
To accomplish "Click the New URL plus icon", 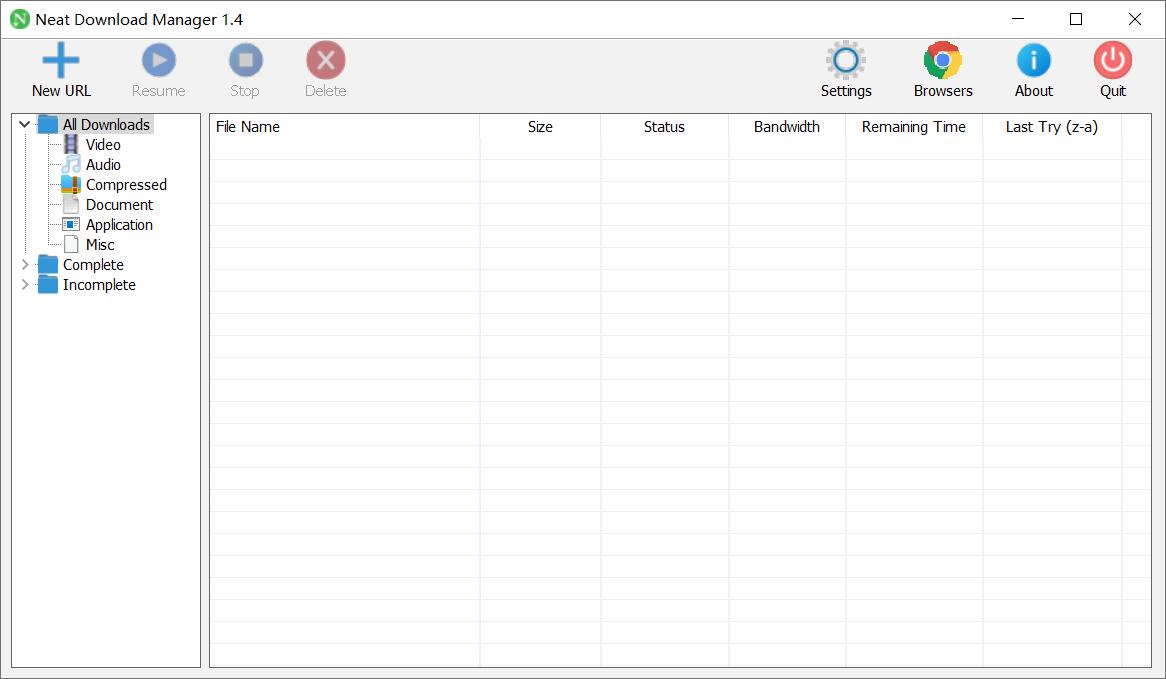I will coord(61,60).
